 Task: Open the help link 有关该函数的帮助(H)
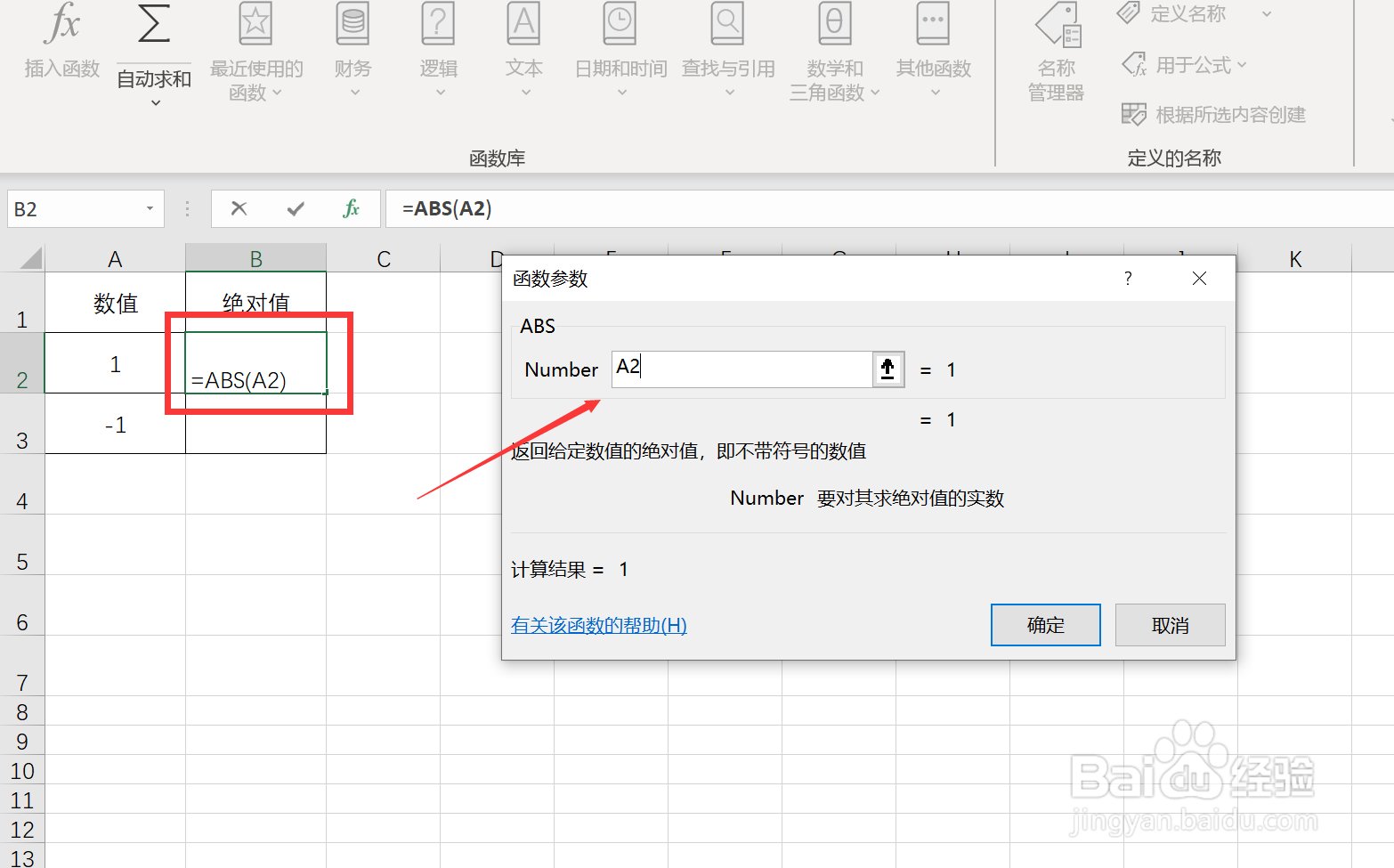599,625
